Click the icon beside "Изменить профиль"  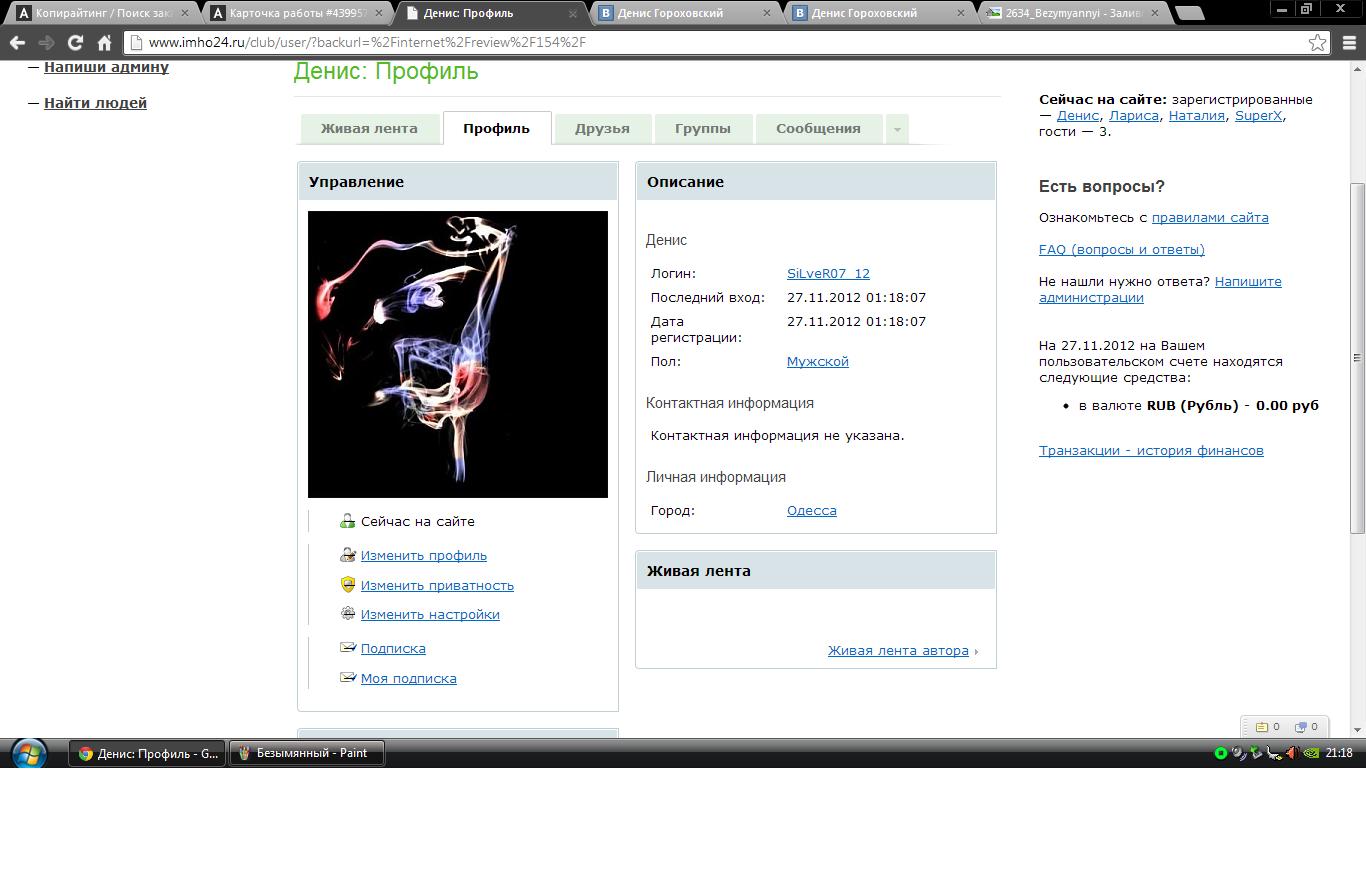pos(347,555)
